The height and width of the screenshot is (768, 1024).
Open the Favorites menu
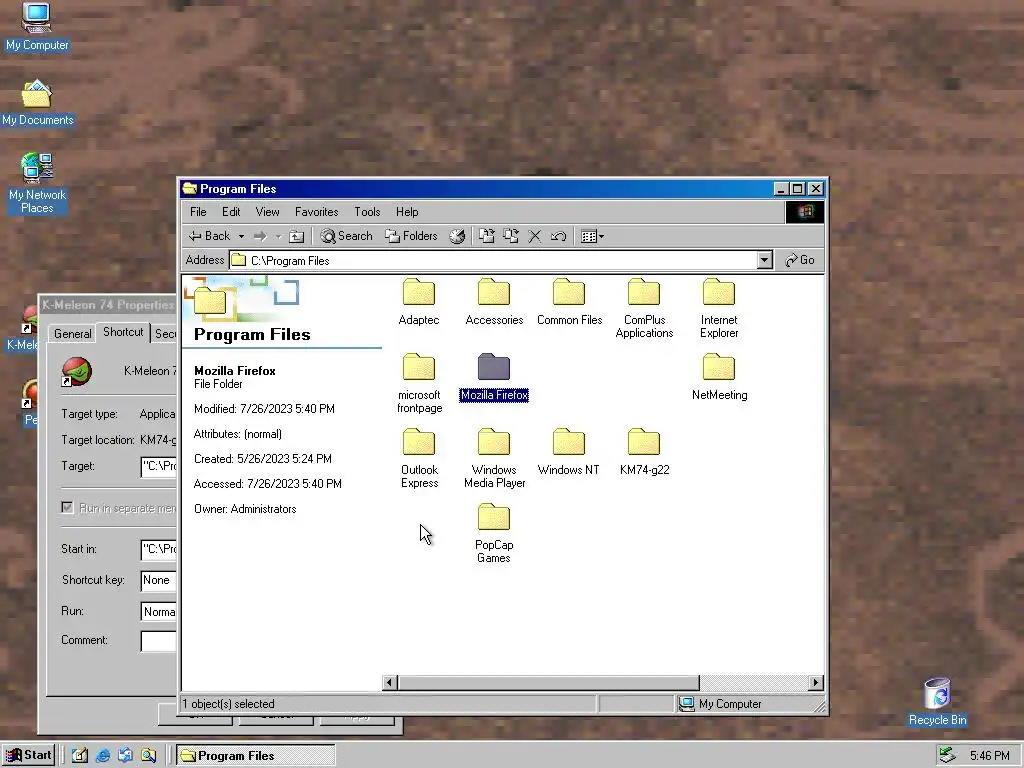(x=317, y=212)
